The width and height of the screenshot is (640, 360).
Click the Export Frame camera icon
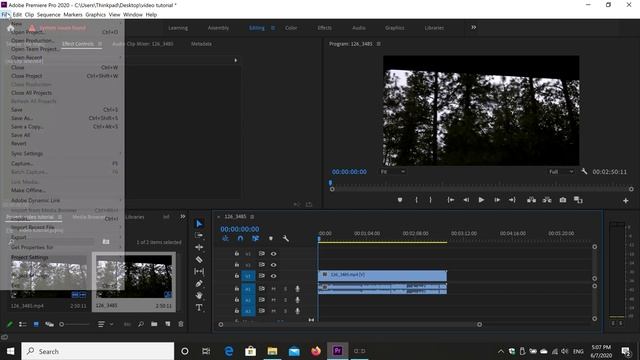pos(563,200)
